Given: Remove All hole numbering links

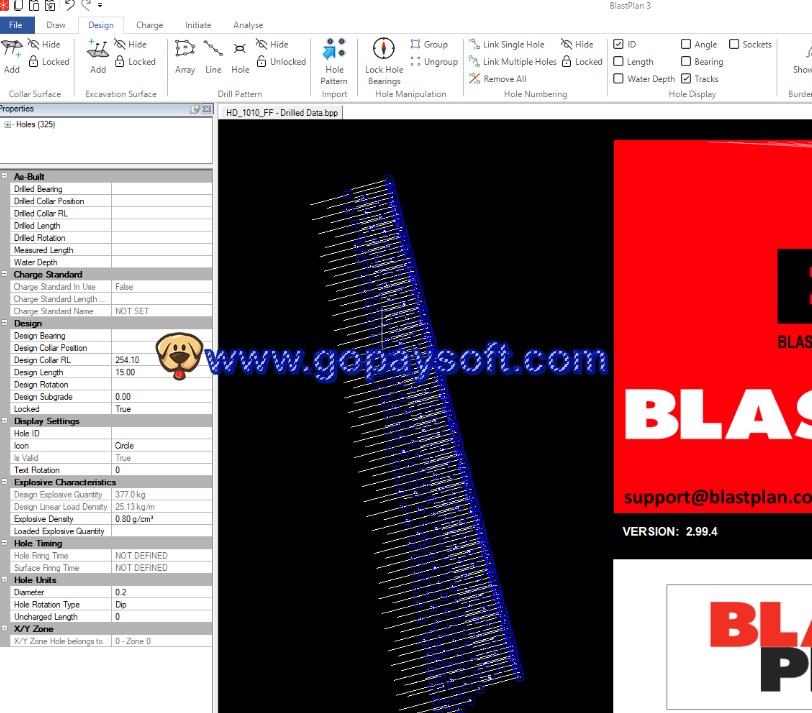Looking at the screenshot, I should click(x=498, y=79).
